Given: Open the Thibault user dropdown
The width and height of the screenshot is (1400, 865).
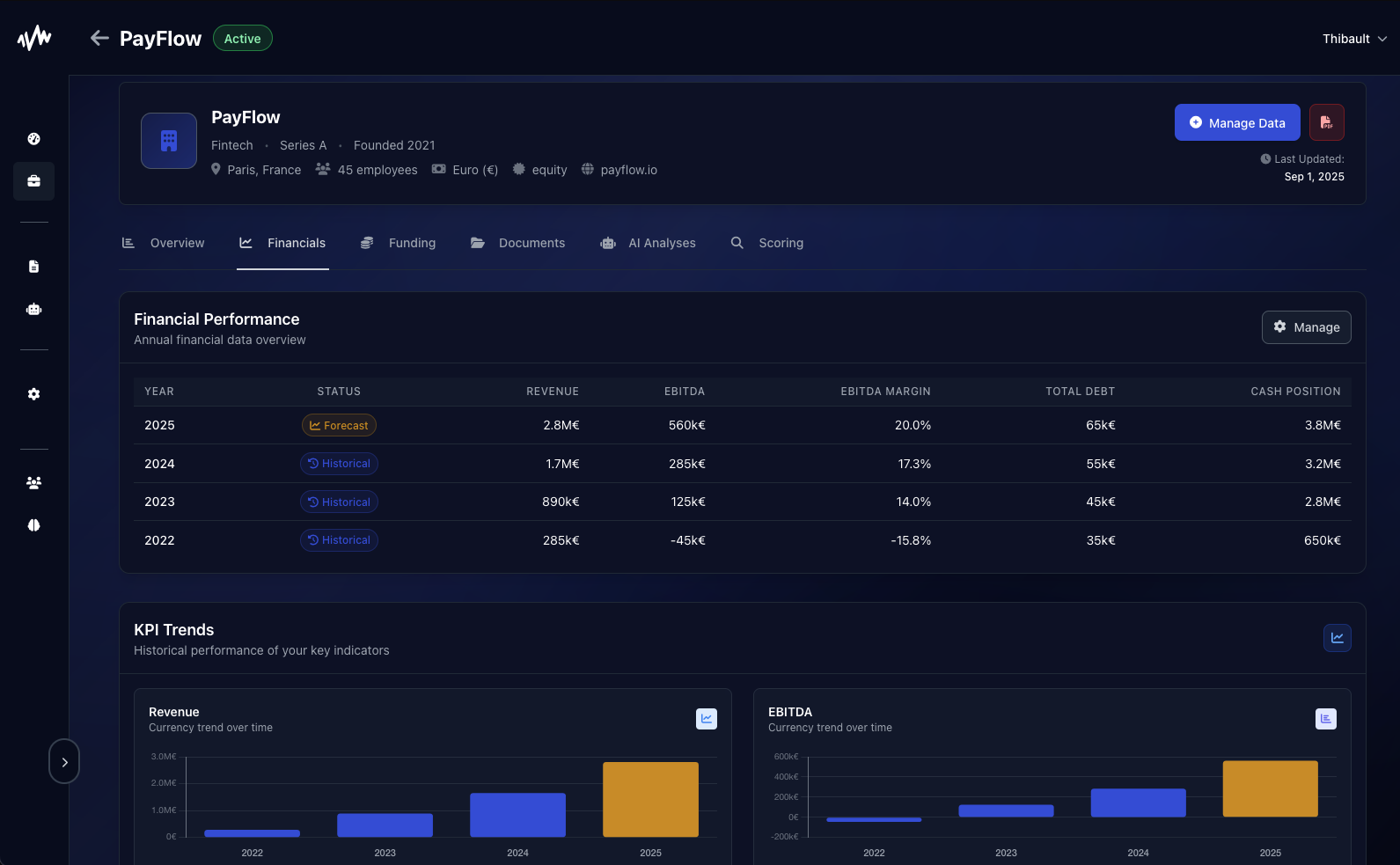Looking at the screenshot, I should pos(1353,39).
